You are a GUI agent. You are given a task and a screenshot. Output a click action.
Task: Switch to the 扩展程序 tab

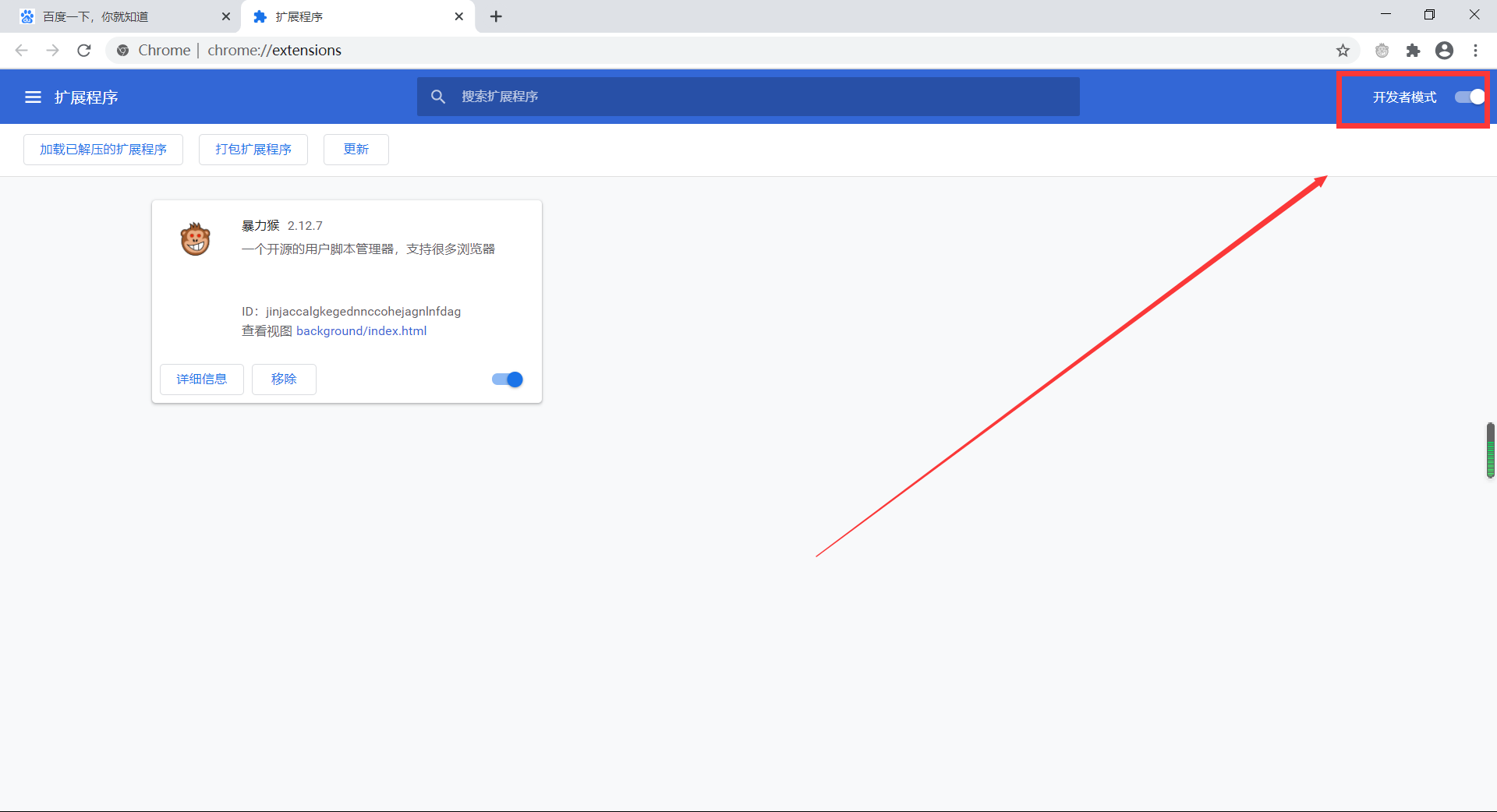(358, 16)
